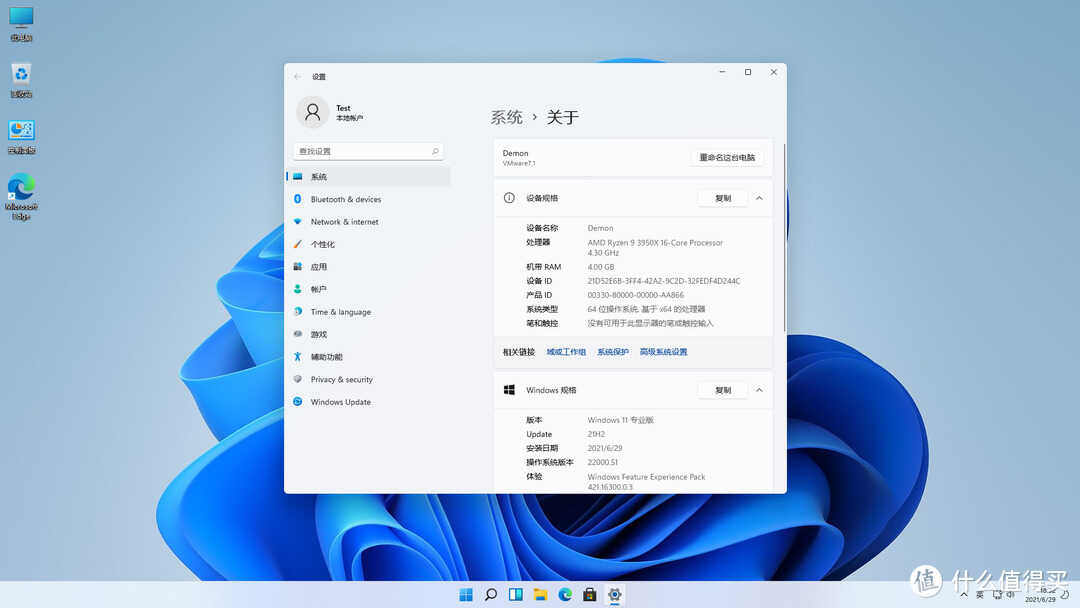Click the Windows Start button
This screenshot has width=1080, height=608.
[x=466, y=594]
